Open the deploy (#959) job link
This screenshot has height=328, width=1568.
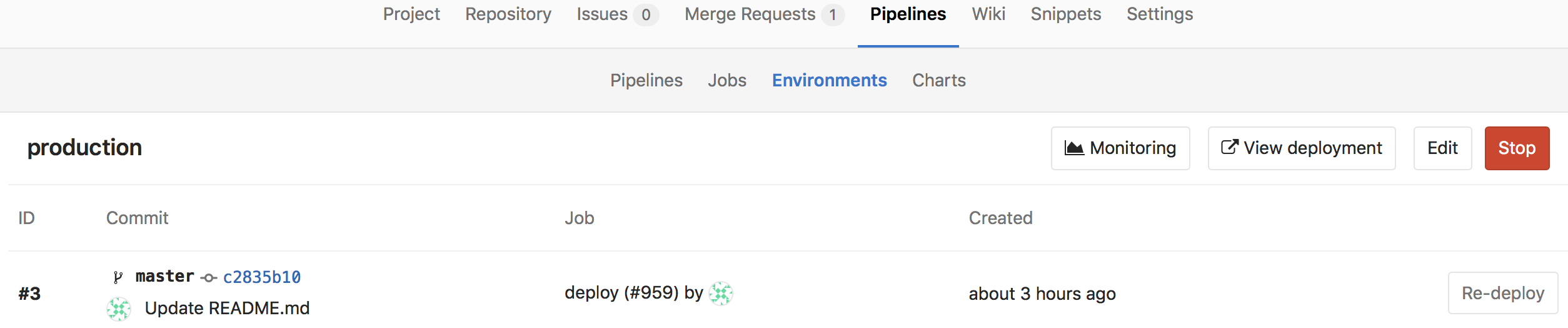pos(621,293)
